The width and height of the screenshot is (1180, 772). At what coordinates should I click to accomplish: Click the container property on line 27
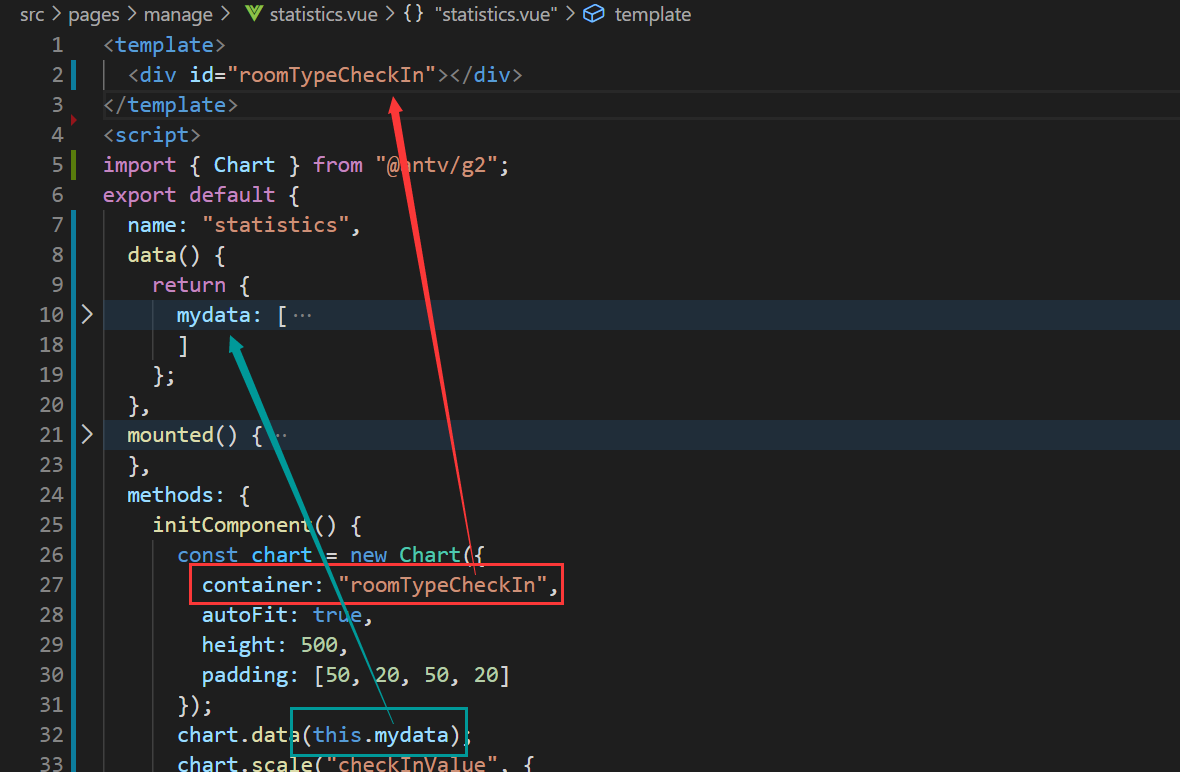[257, 585]
